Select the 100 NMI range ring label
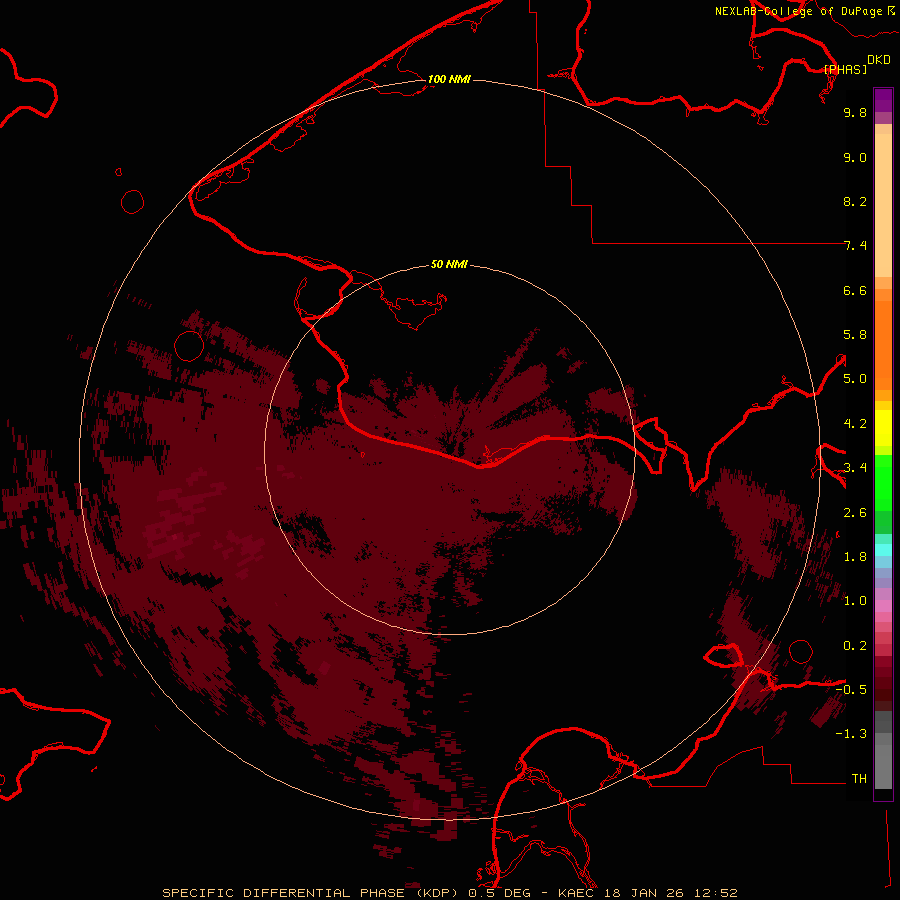 coord(449,79)
